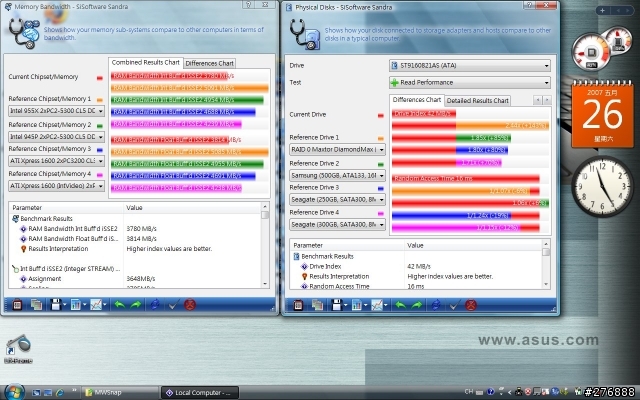Open Reference Chipset/Memory 2 dropdown (Intel 945P)
Image resolution: width=640 pixels, height=400 pixels.
coord(56,137)
